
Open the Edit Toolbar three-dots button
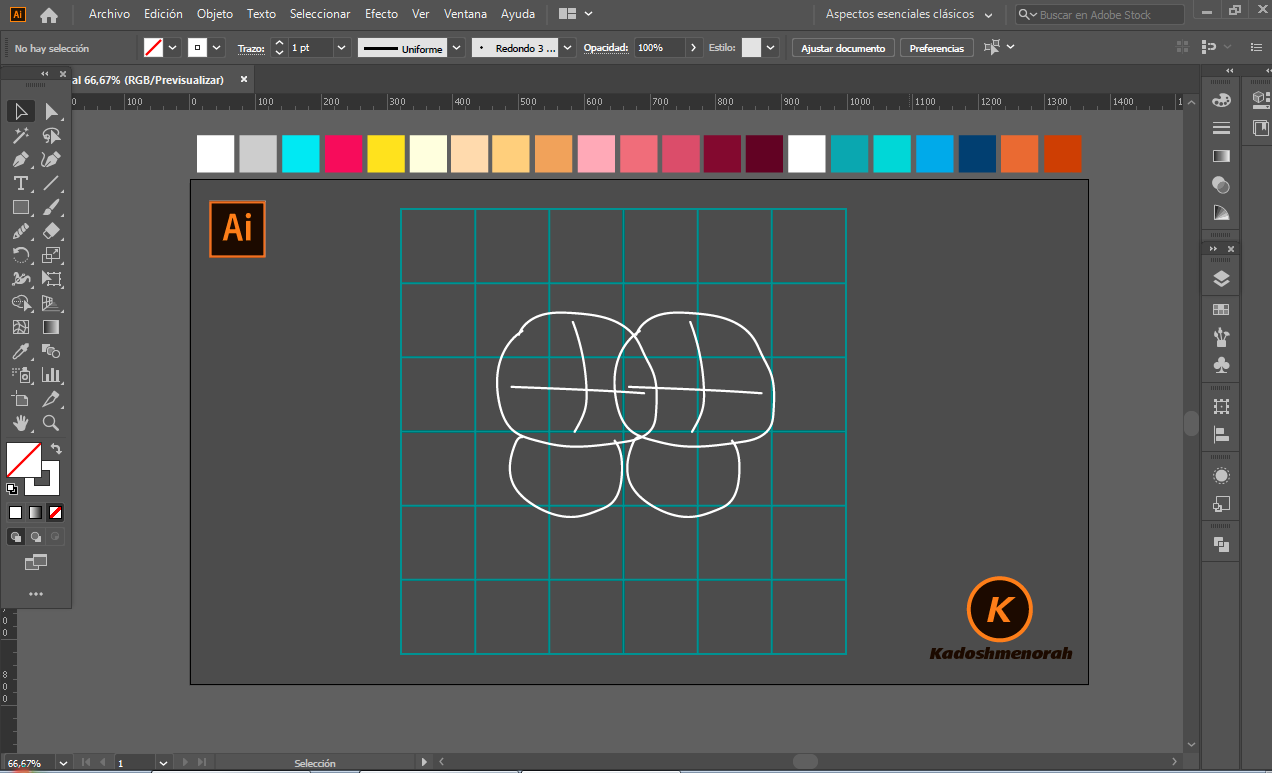36,594
